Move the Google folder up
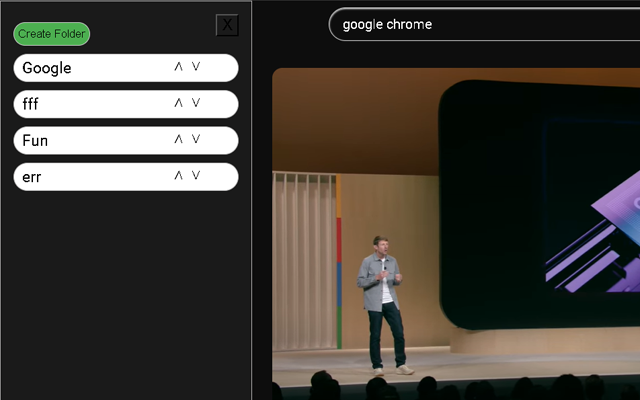Image resolution: width=640 pixels, height=400 pixels. pyautogui.click(x=178, y=67)
